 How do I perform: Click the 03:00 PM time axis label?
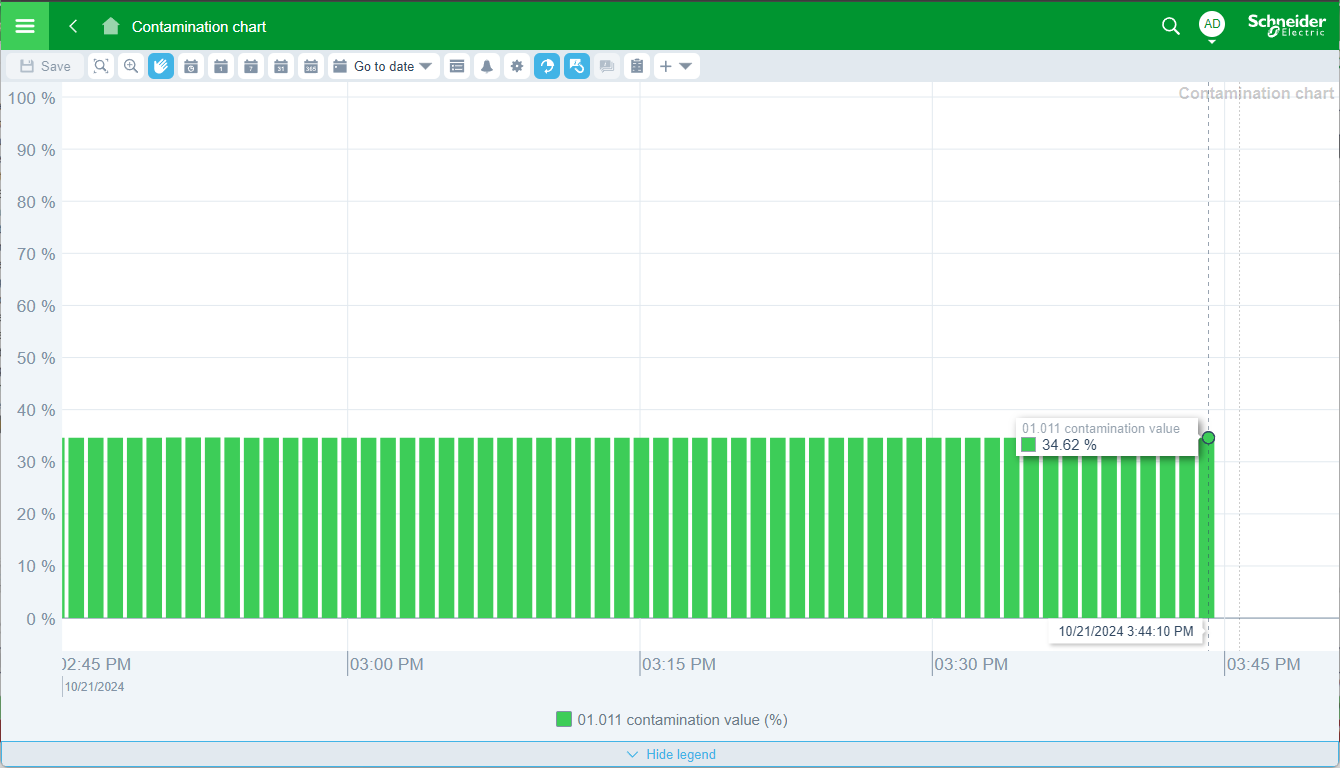[386, 664]
